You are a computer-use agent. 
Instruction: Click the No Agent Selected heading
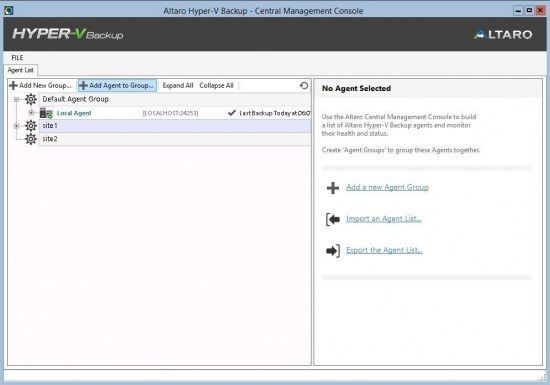[x=356, y=88]
